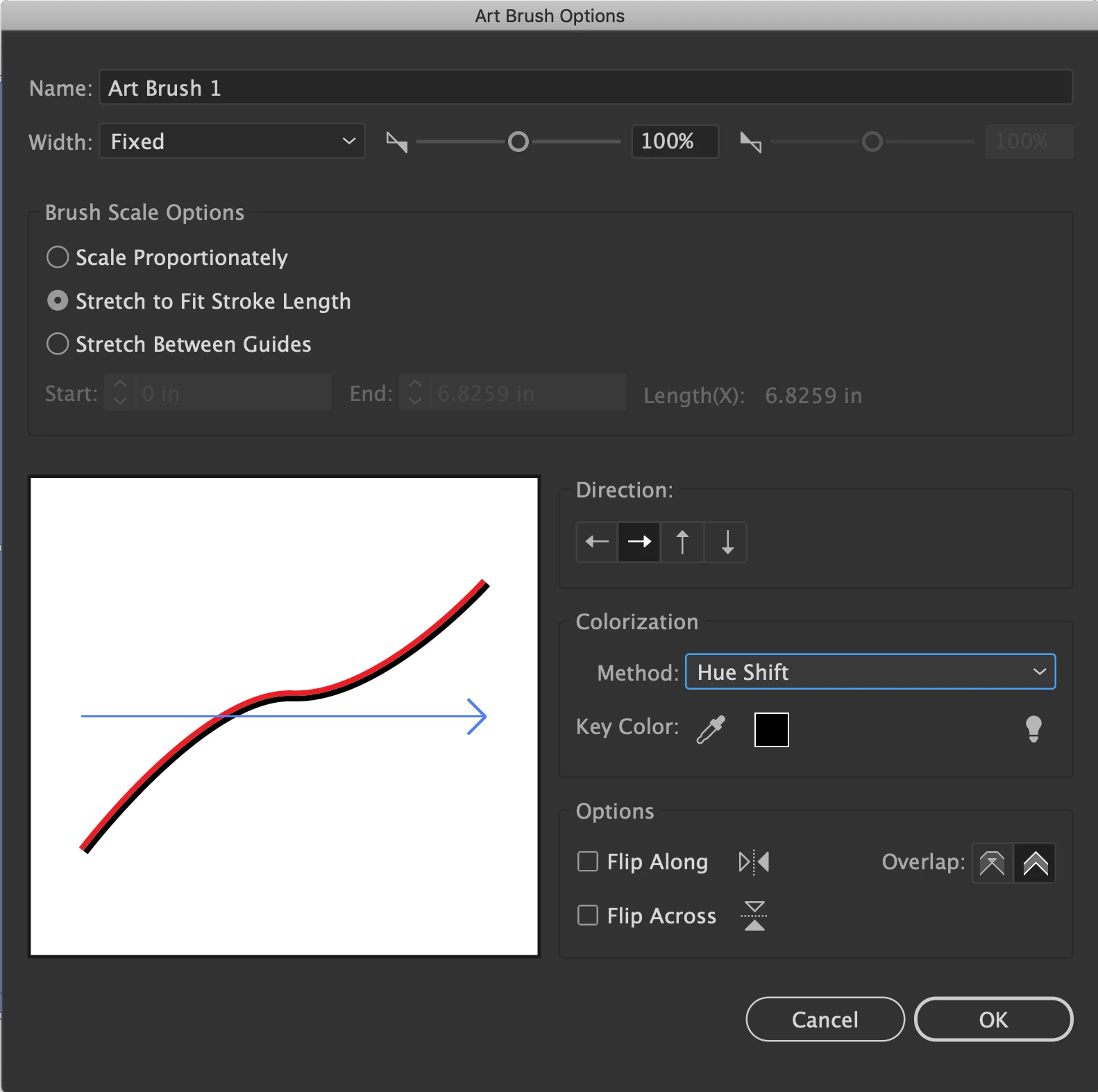Click the Name field with Art Brush 1
The image size is (1098, 1092).
[x=586, y=87]
